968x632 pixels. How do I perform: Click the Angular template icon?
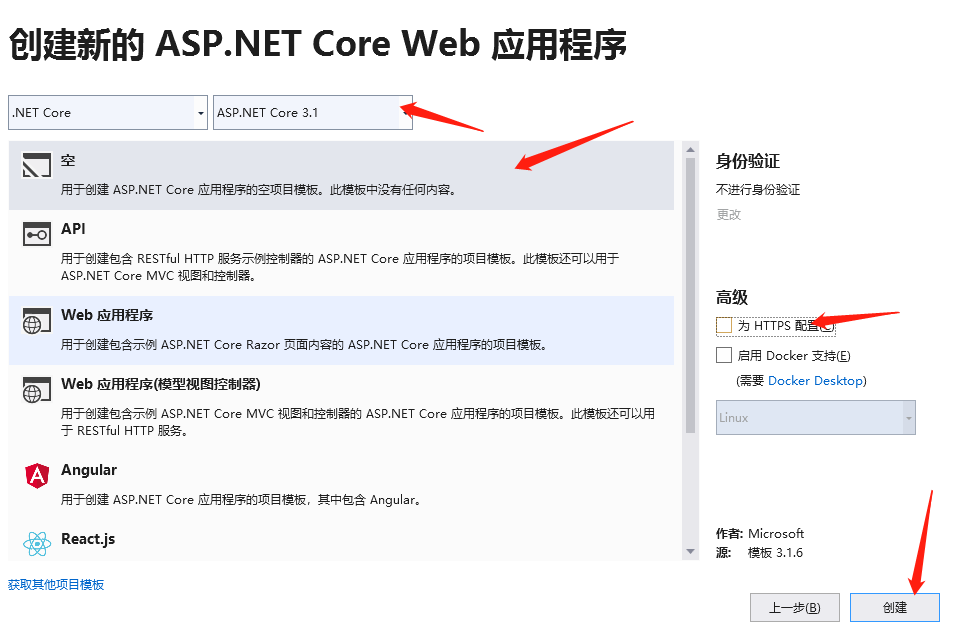point(38,475)
